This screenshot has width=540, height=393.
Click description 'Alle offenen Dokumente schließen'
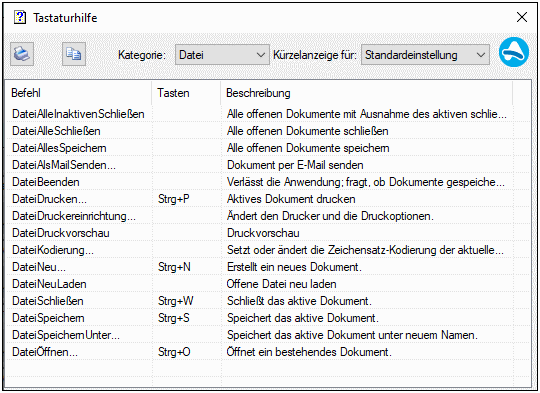coord(308,131)
